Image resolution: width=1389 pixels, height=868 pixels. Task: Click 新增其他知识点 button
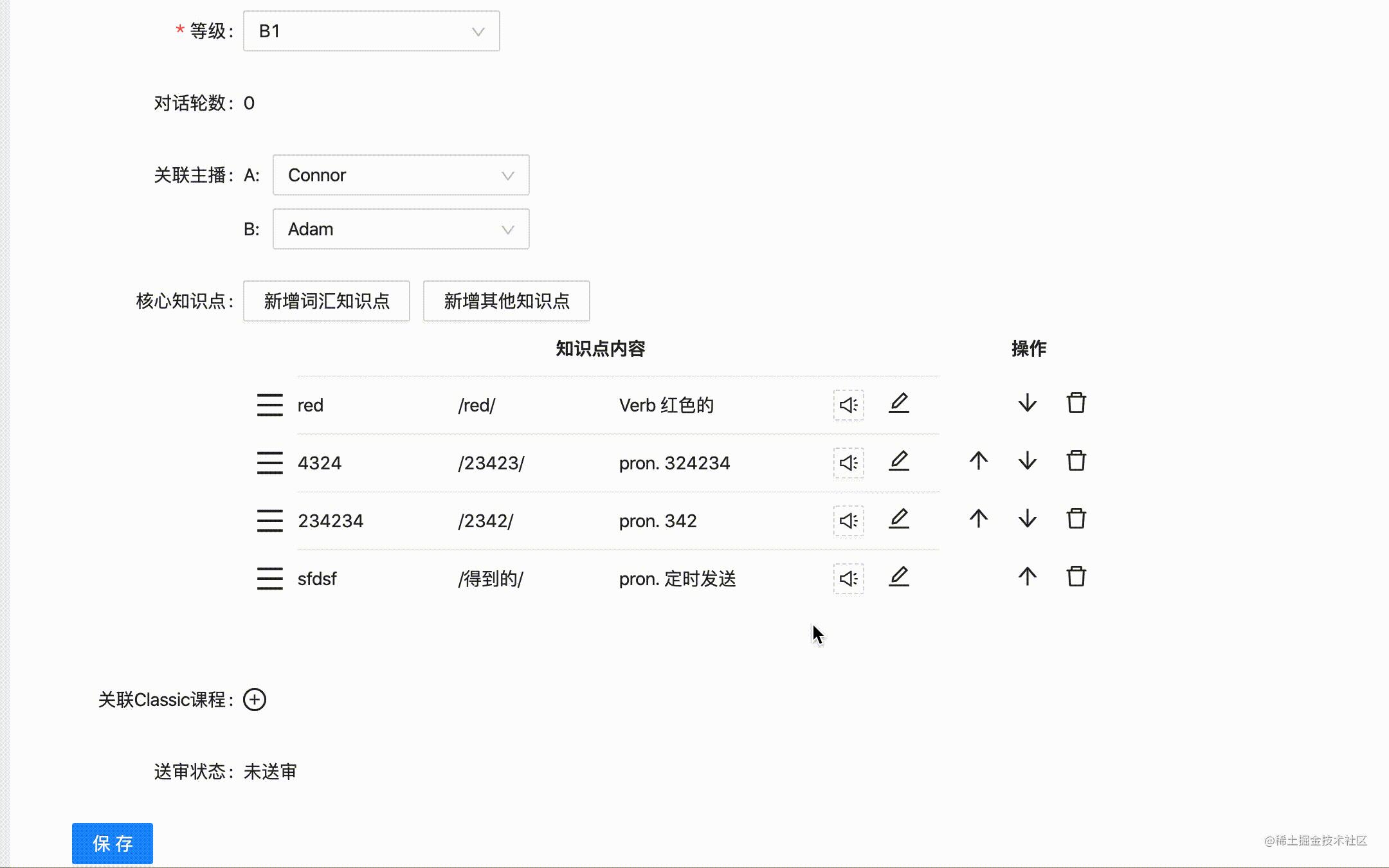(x=507, y=301)
